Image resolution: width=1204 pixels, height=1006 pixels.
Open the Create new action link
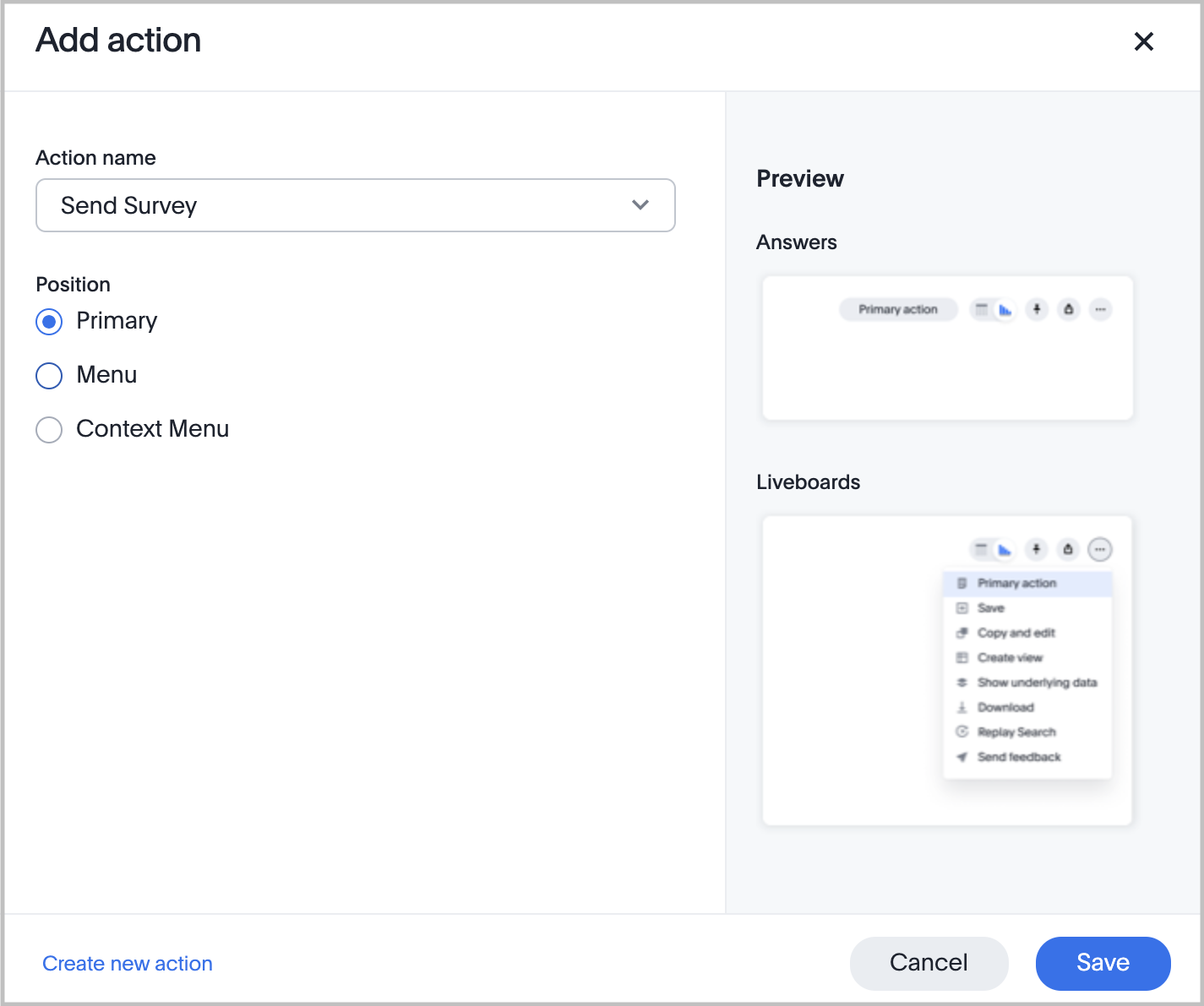click(128, 963)
